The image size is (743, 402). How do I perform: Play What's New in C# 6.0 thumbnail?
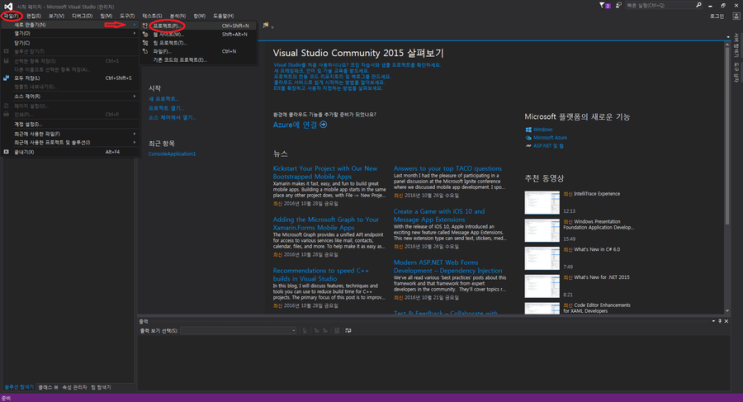tap(542, 258)
